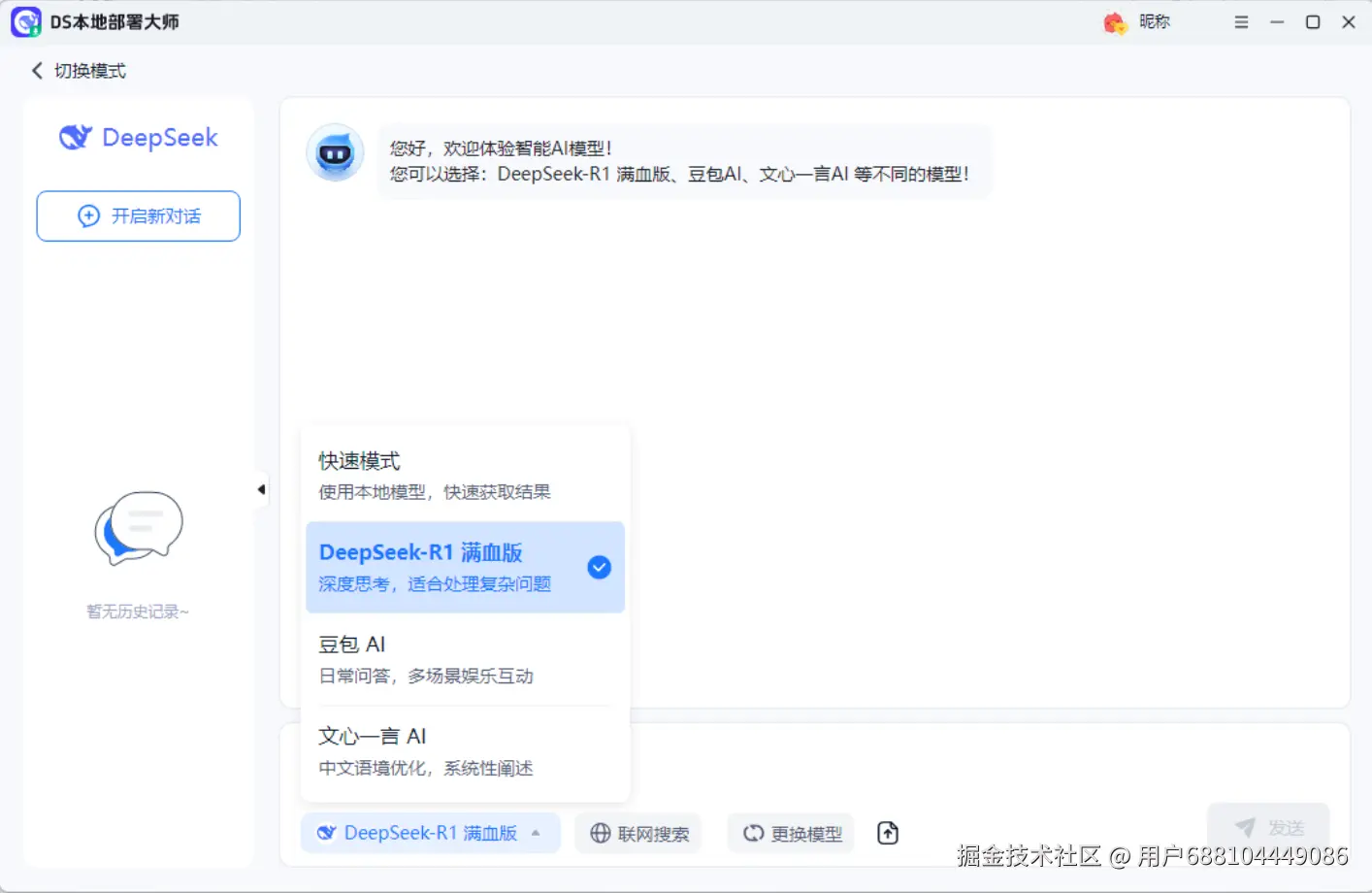
Task: Open the user avatar menu next to 昵称
Action: tap(1114, 21)
